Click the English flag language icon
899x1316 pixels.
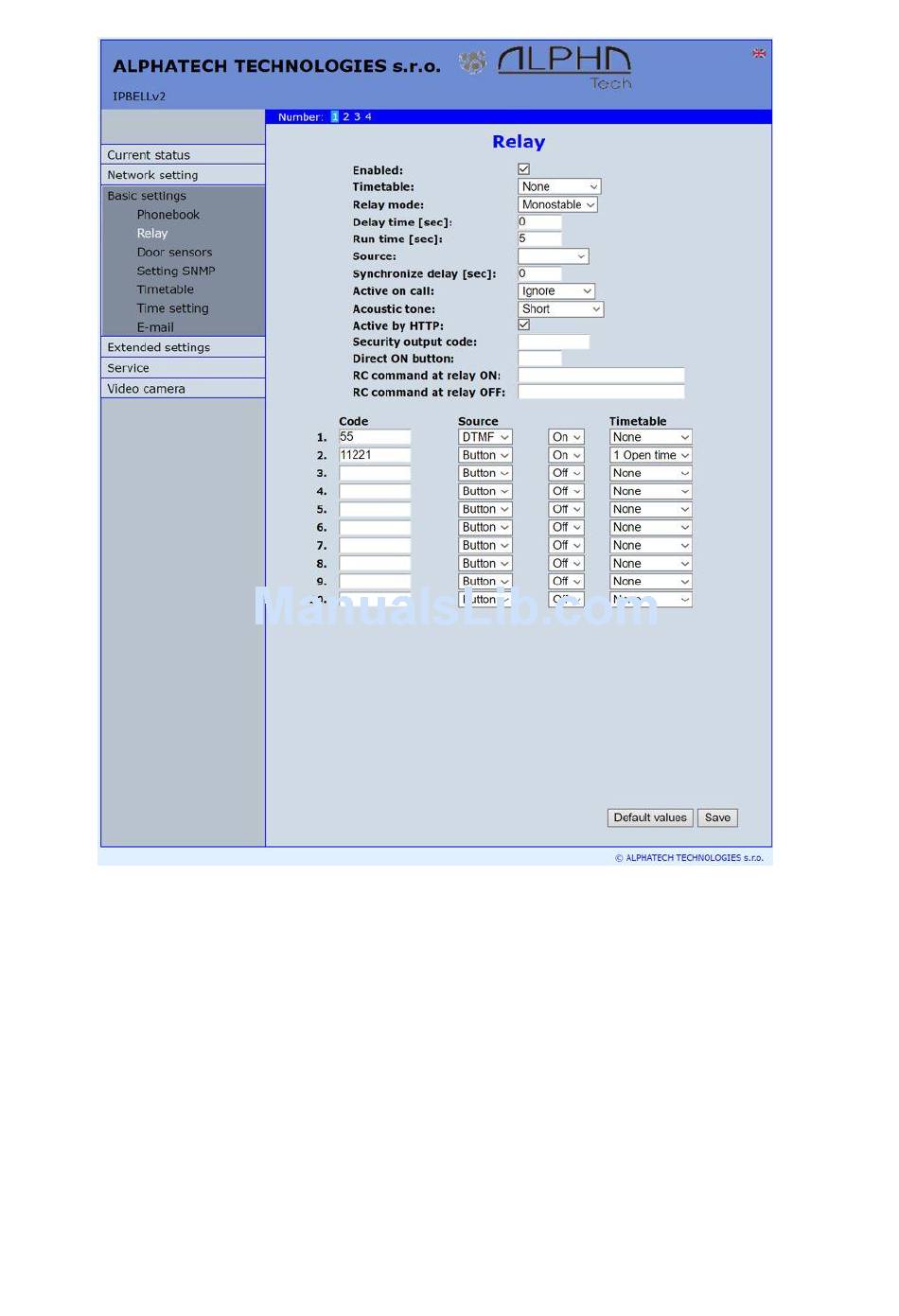(x=759, y=54)
